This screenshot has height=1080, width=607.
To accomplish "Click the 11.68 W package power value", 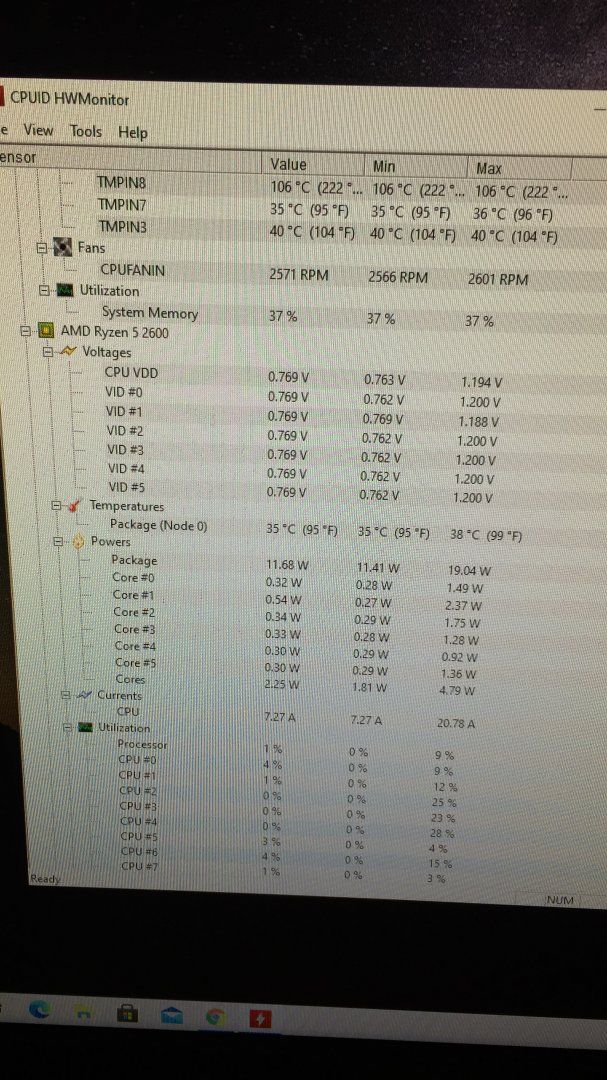I will tap(287, 565).
